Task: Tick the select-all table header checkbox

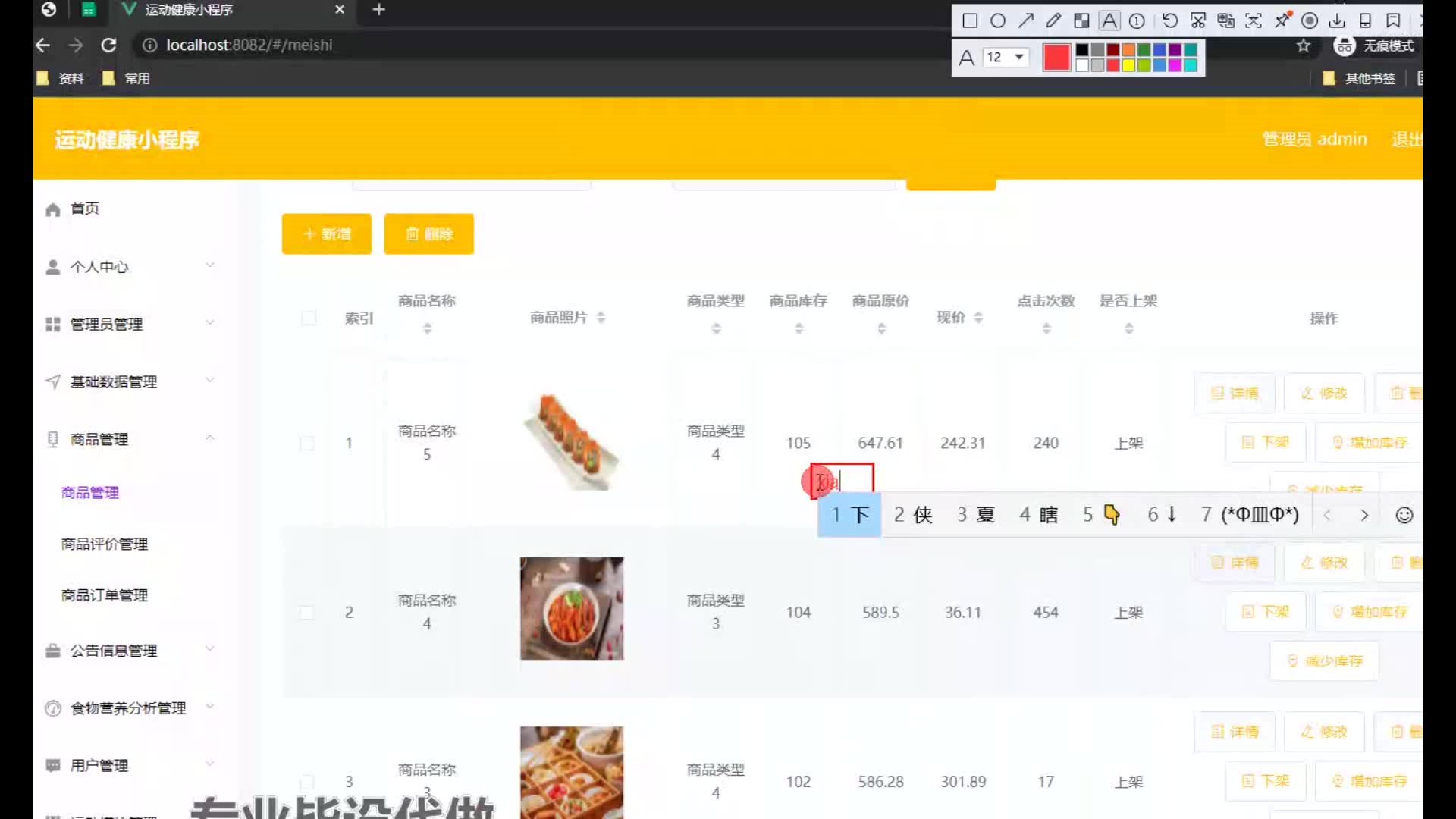Action: click(x=309, y=318)
